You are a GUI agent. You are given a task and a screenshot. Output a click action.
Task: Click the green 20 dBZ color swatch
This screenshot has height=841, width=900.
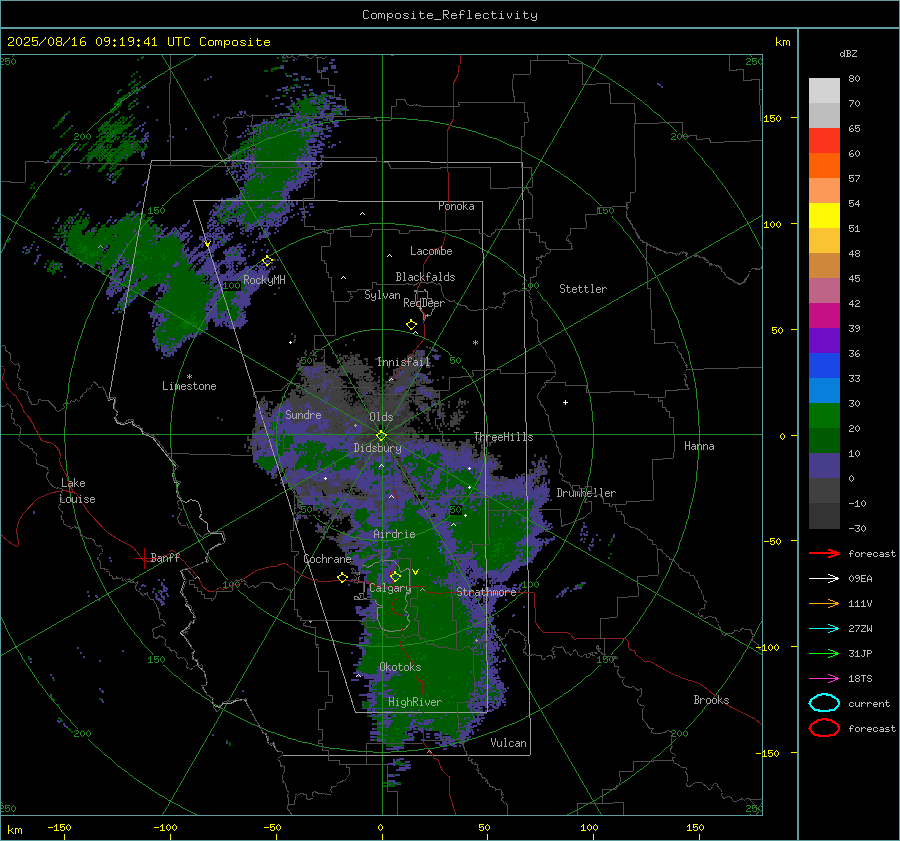coord(824,416)
